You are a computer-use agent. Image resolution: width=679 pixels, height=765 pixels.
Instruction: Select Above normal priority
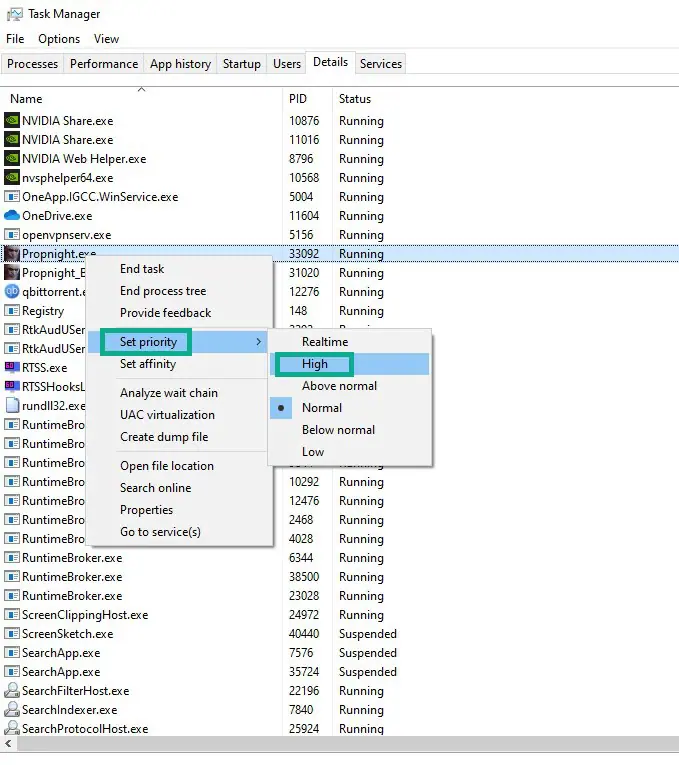pos(349,386)
